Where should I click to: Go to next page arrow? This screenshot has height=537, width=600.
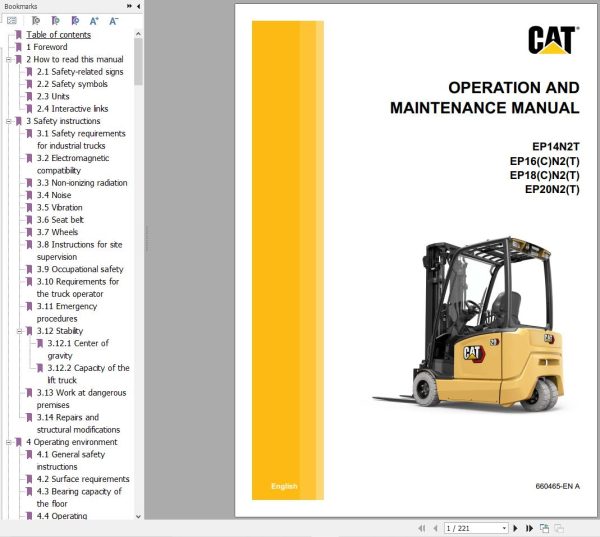coord(515,528)
